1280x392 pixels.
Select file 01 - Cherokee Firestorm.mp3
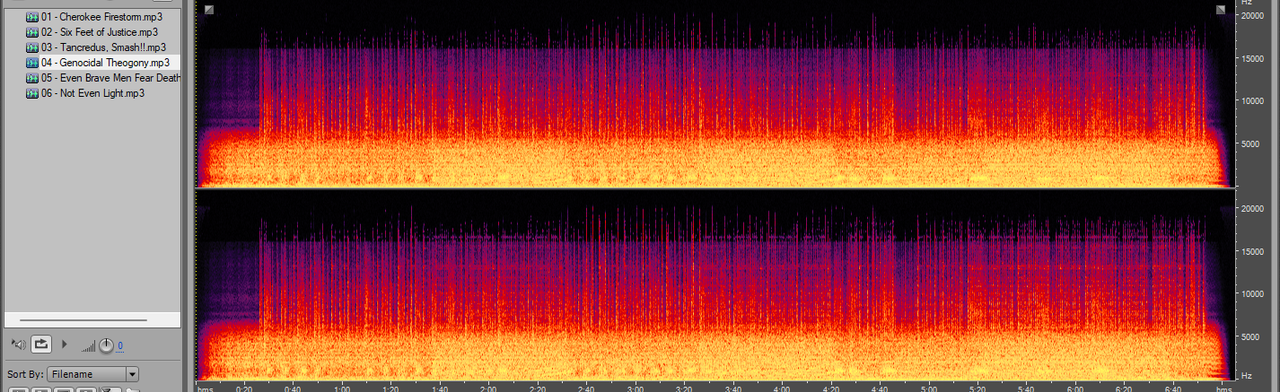[101, 17]
